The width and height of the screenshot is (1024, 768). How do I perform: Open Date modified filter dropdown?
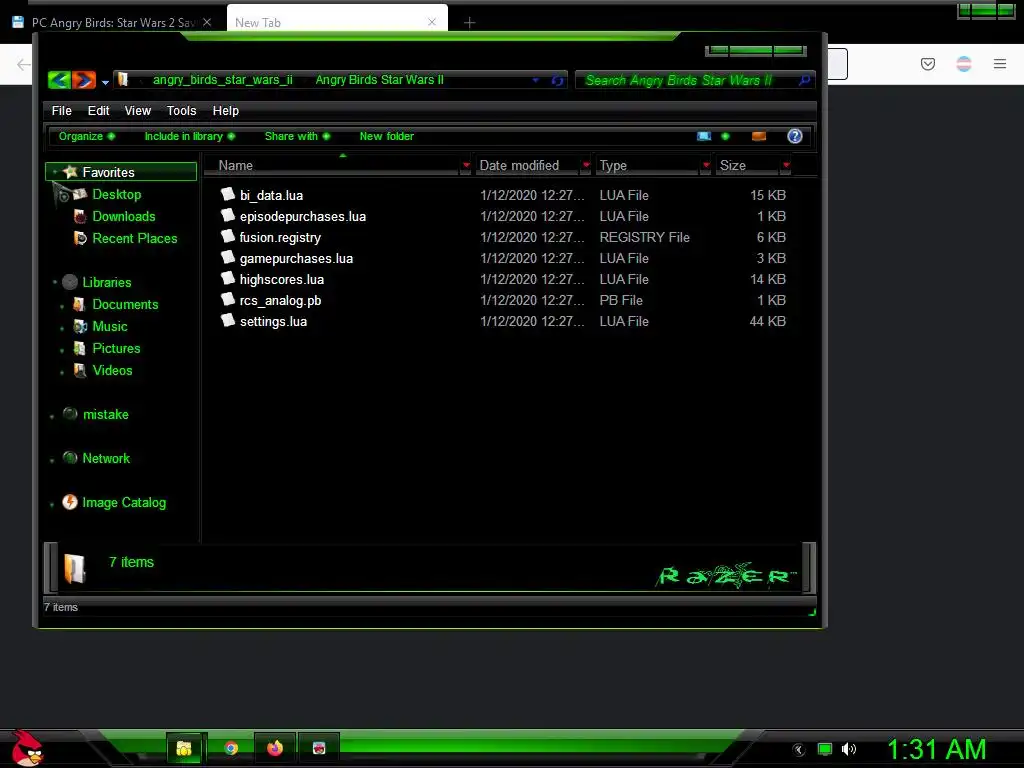tap(586, 166)
